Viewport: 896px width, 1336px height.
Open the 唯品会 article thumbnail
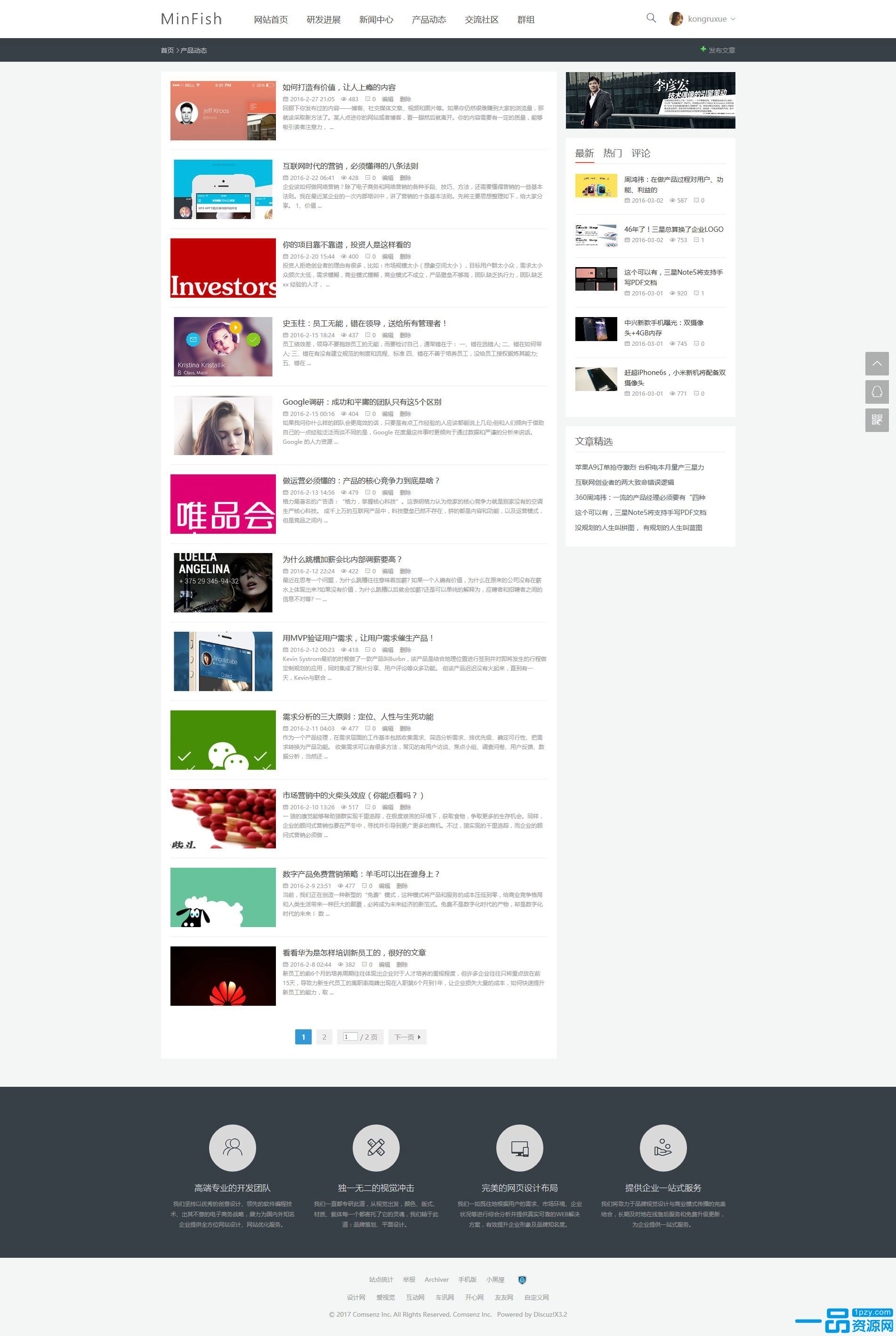[x=223, y=504]
